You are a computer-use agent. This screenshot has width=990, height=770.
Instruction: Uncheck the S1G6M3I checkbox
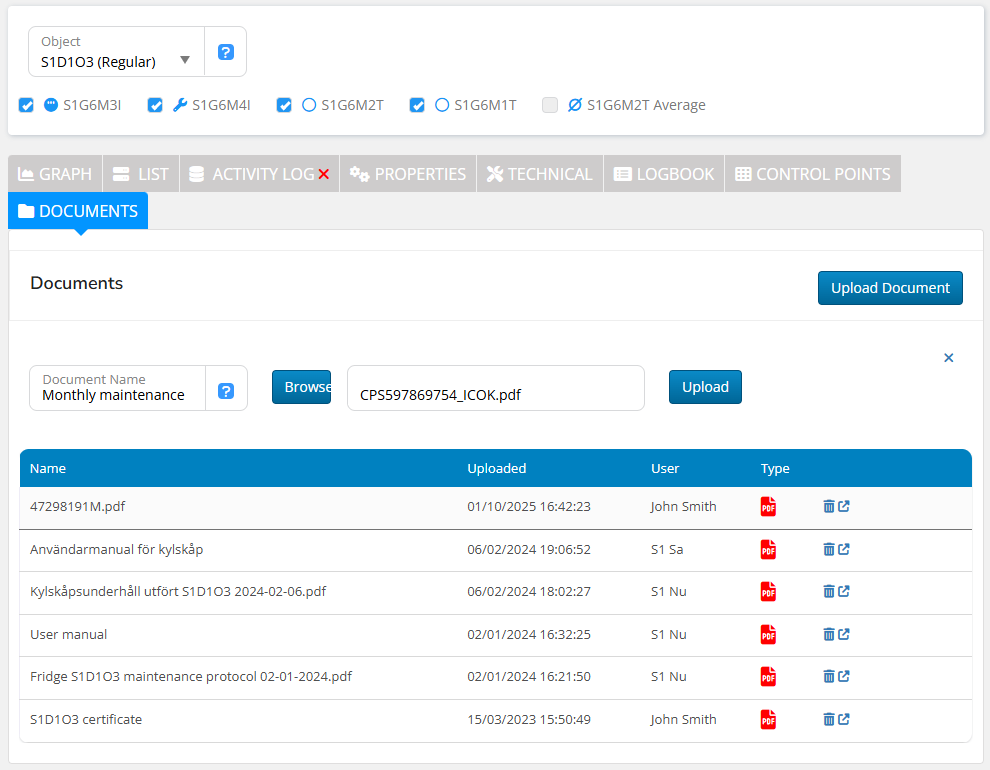click(x=27, y=105)
